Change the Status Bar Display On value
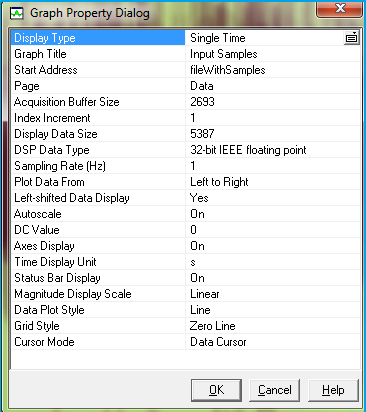The width and height of the screenshot is (366, 412). (x=197, y=278)
